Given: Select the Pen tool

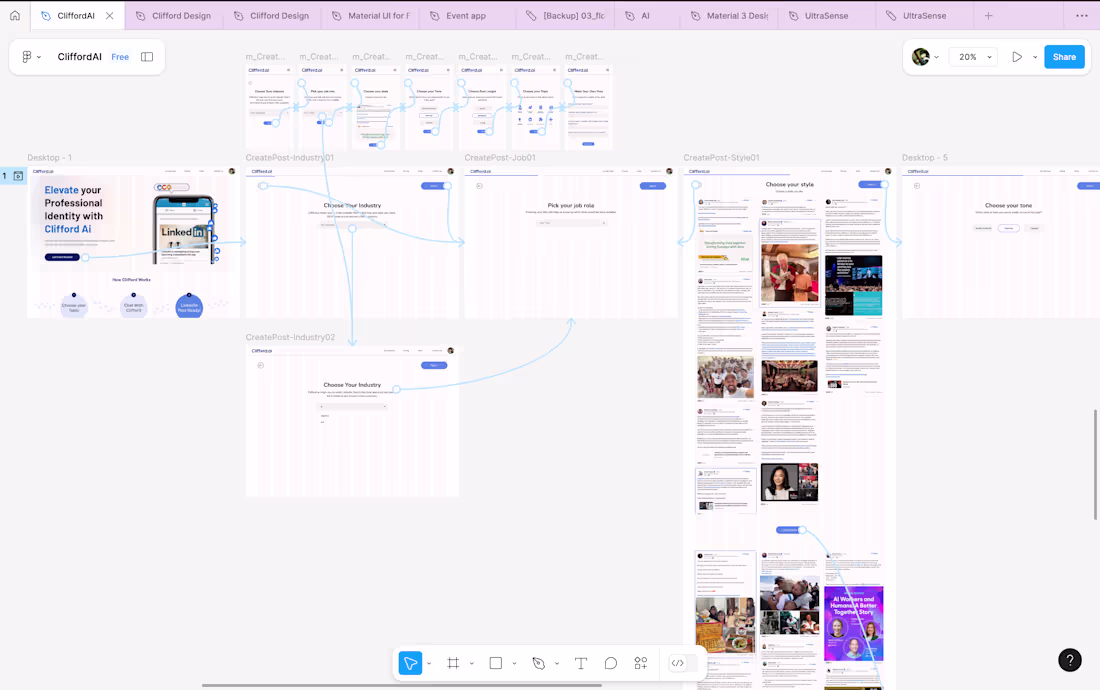Looking at the screenshot, I should [x=538, y=663].
